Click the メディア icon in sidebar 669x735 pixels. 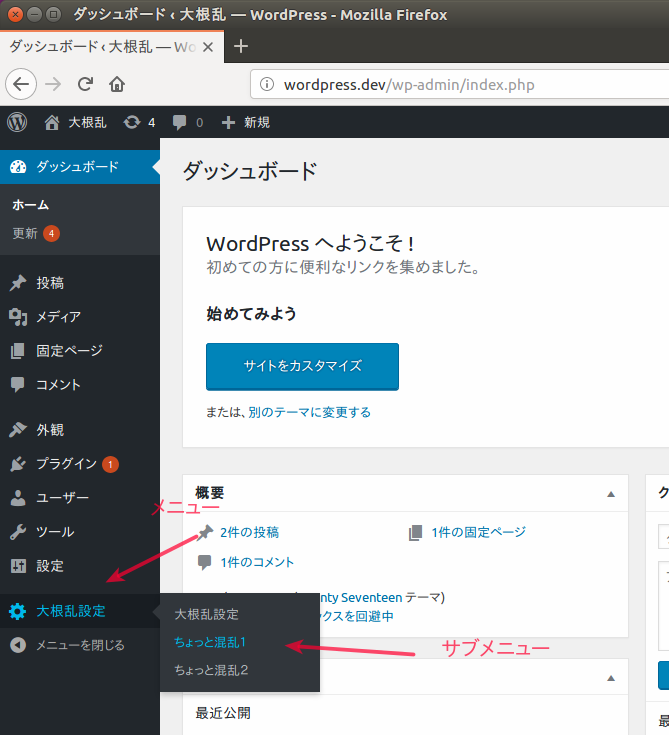[x=18, y=317]
